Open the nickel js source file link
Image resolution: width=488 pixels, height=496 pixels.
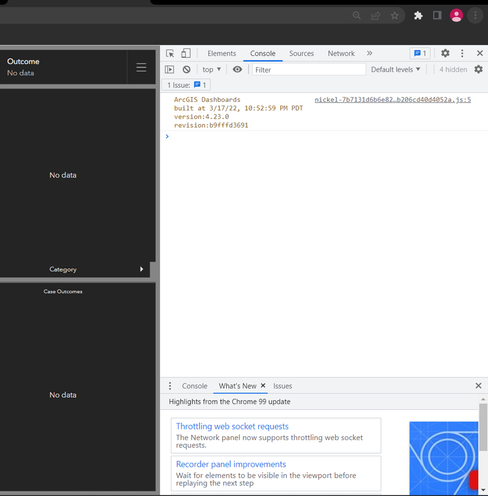[393, 100]
